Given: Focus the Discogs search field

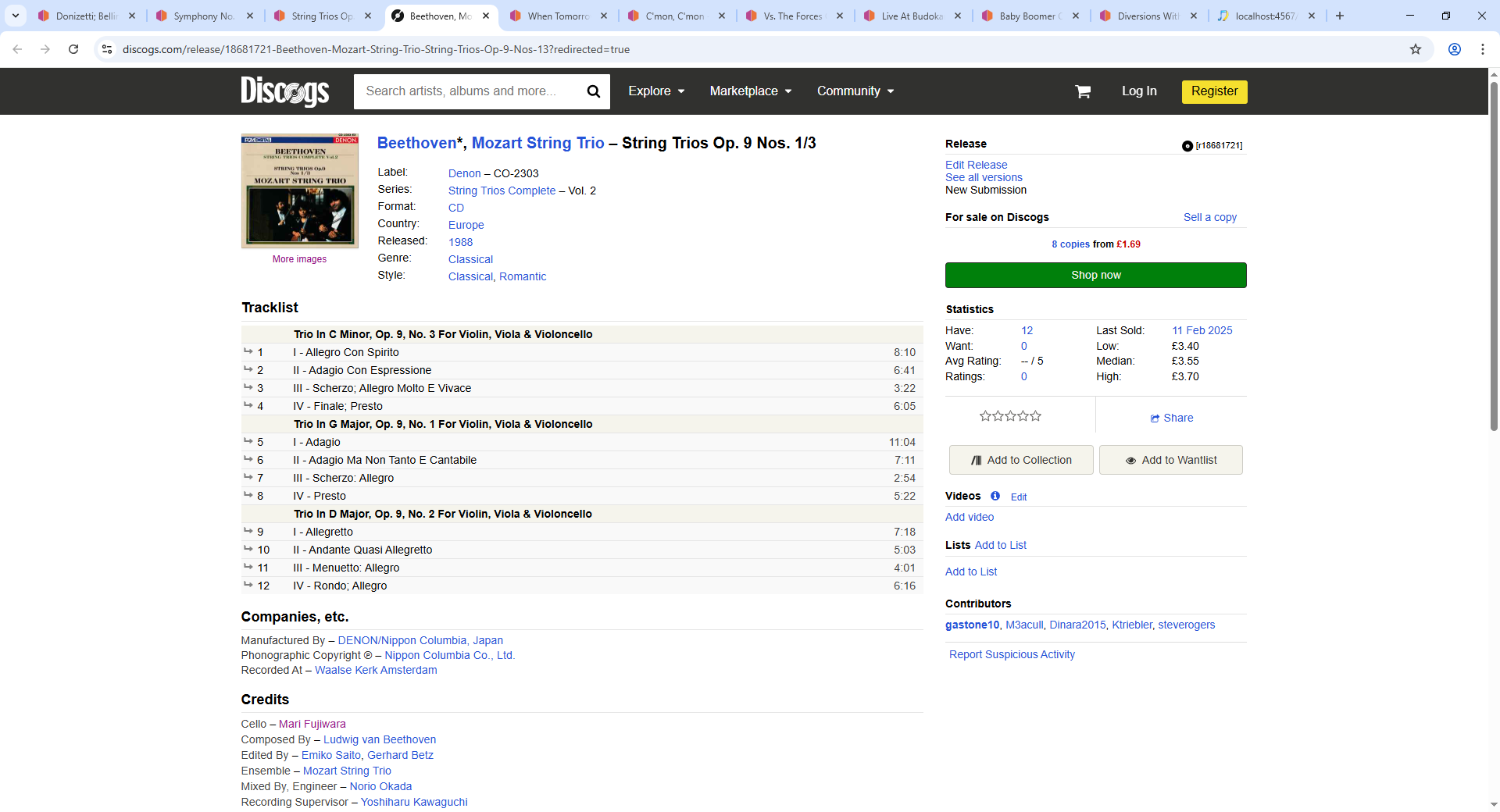Looking at the screenshot, I should [x=469, y=91].
